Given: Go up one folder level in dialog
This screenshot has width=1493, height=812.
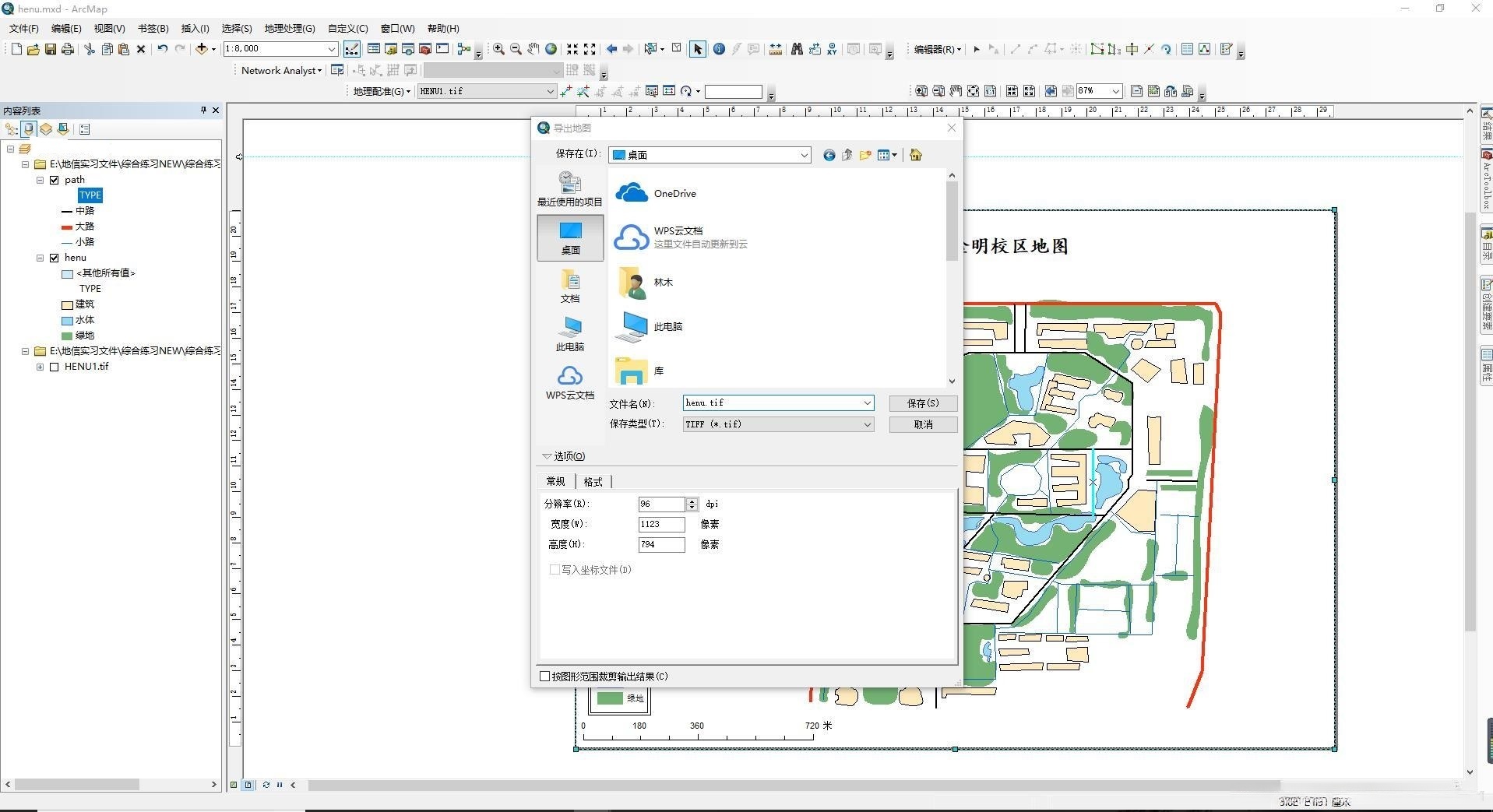Looking at the screenshot, I should coord(847,155).
